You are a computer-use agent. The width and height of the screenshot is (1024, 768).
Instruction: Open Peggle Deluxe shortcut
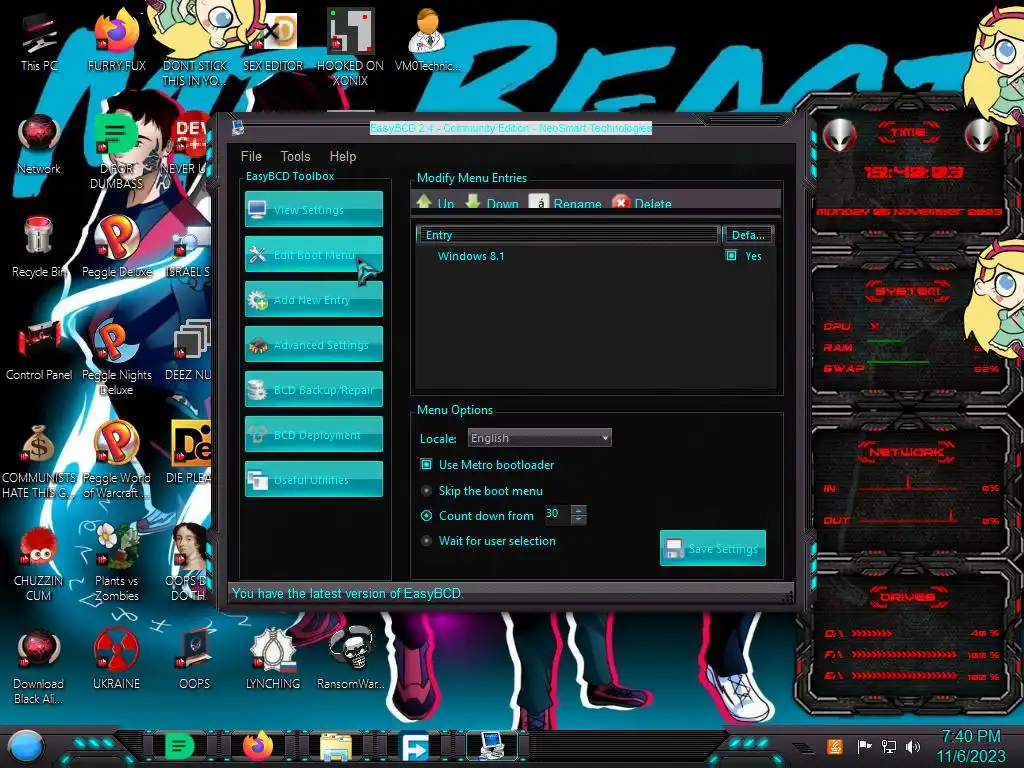[117, 247]
